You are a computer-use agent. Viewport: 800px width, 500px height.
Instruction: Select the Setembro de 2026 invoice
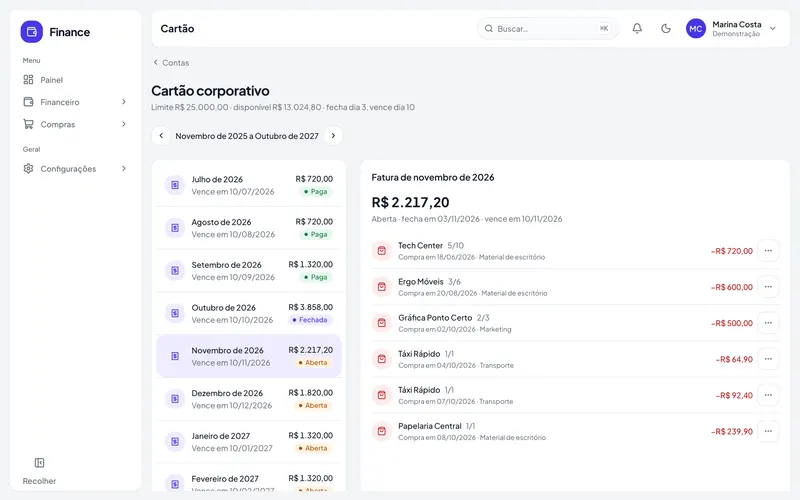click(x=248, y=271)
